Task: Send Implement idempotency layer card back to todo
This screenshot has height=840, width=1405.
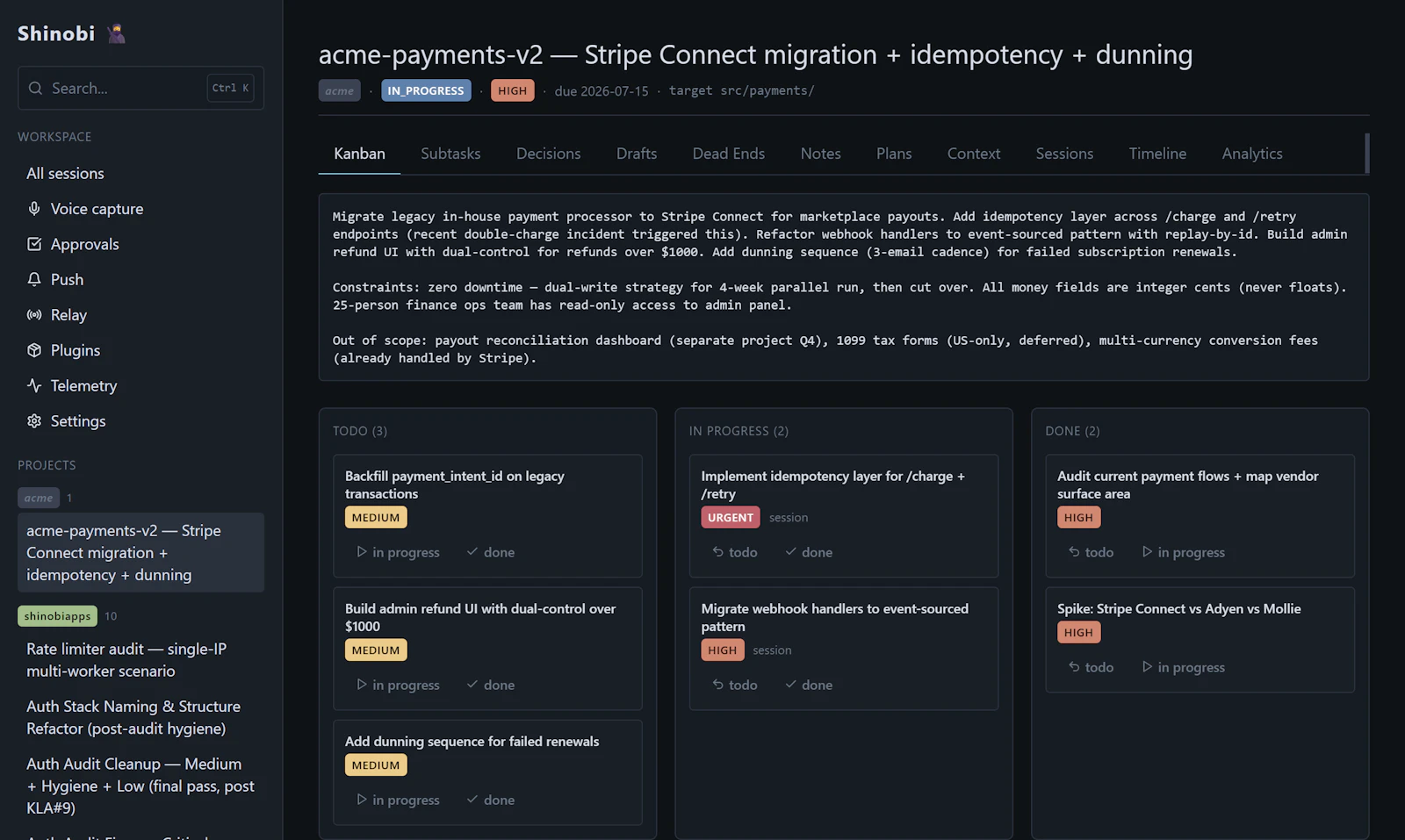Action: pos(735,552)
